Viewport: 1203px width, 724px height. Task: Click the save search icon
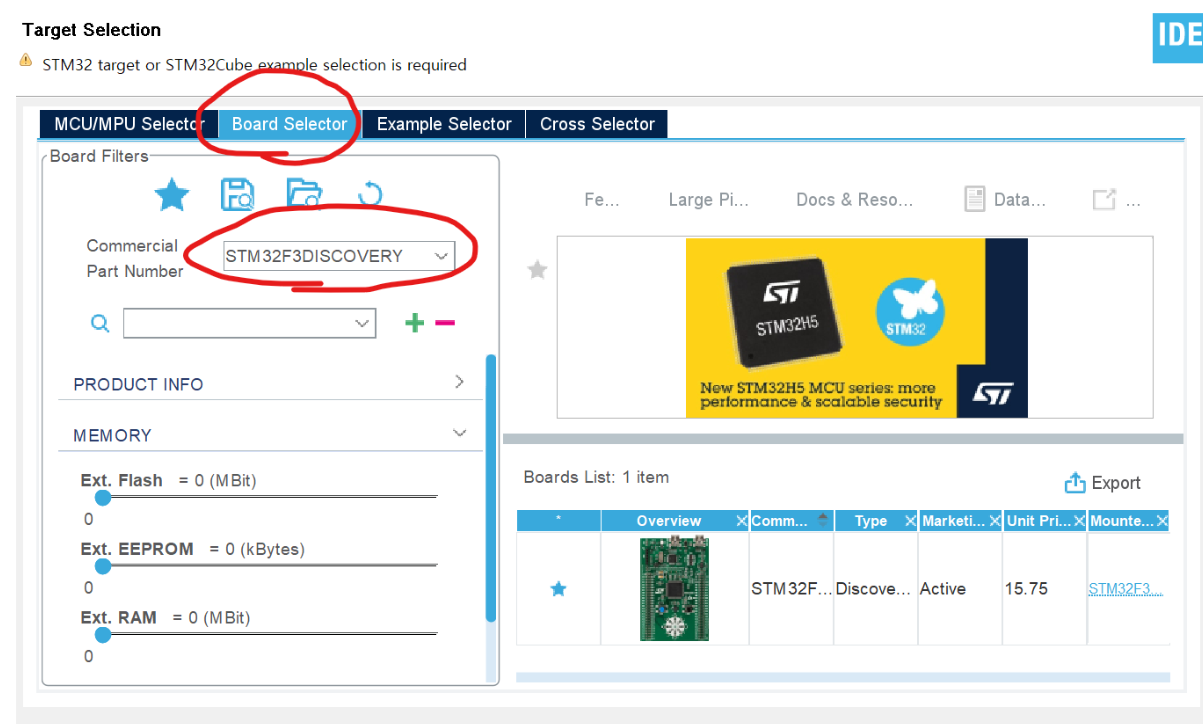[237, 194]
